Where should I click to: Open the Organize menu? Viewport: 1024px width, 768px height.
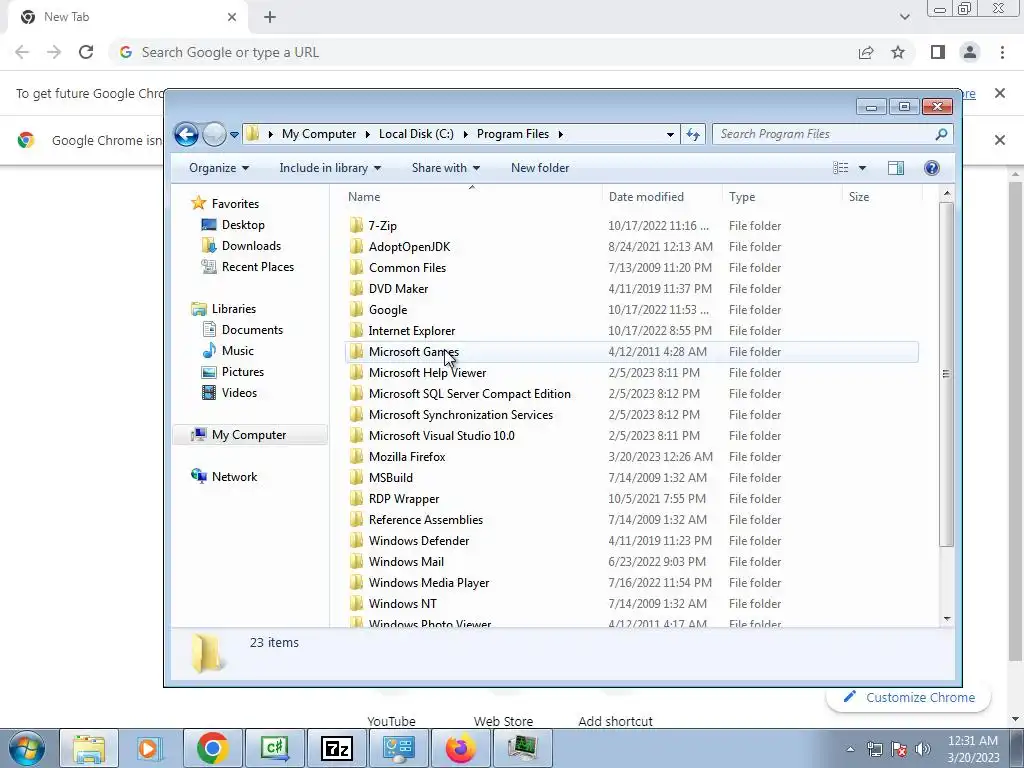pos(219,168)
